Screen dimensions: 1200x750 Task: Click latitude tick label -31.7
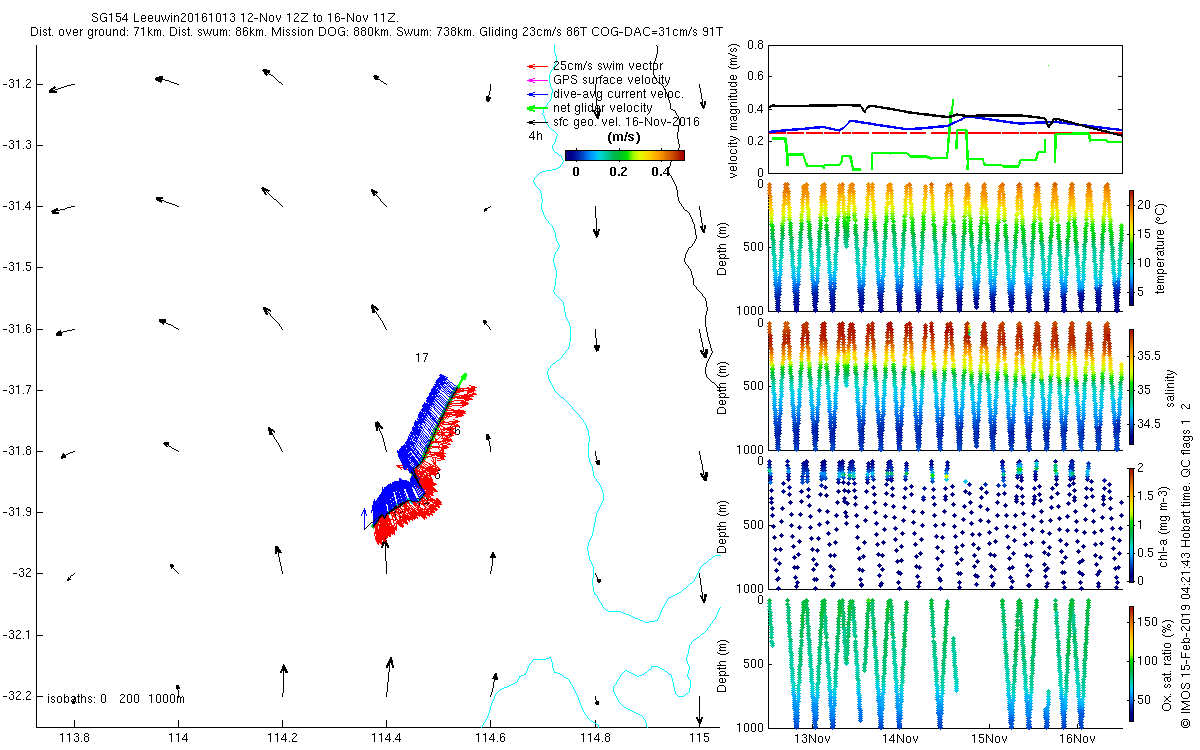click(17, 389)
